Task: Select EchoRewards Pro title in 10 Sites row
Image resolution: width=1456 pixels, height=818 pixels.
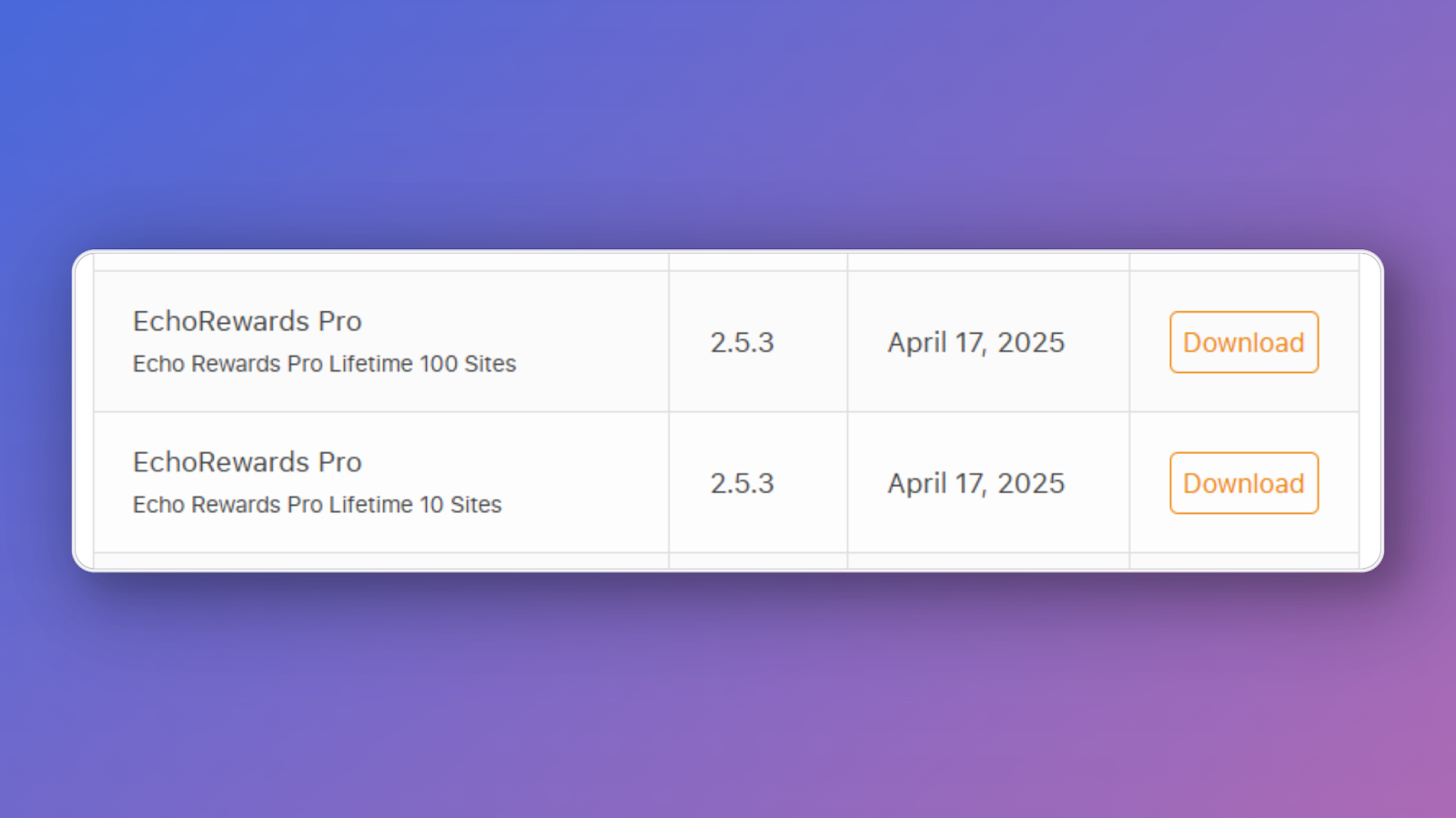Action: click(x=248, y=462)
